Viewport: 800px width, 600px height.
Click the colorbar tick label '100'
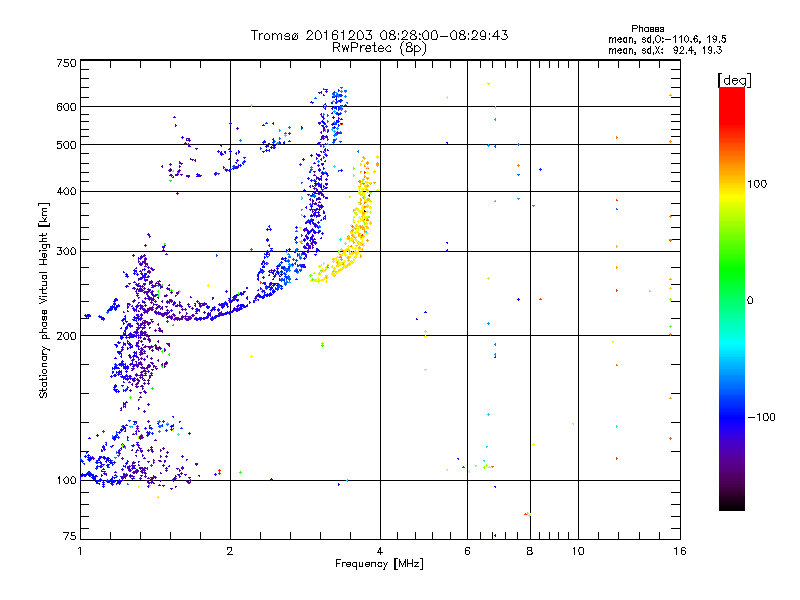coord(757,184)
